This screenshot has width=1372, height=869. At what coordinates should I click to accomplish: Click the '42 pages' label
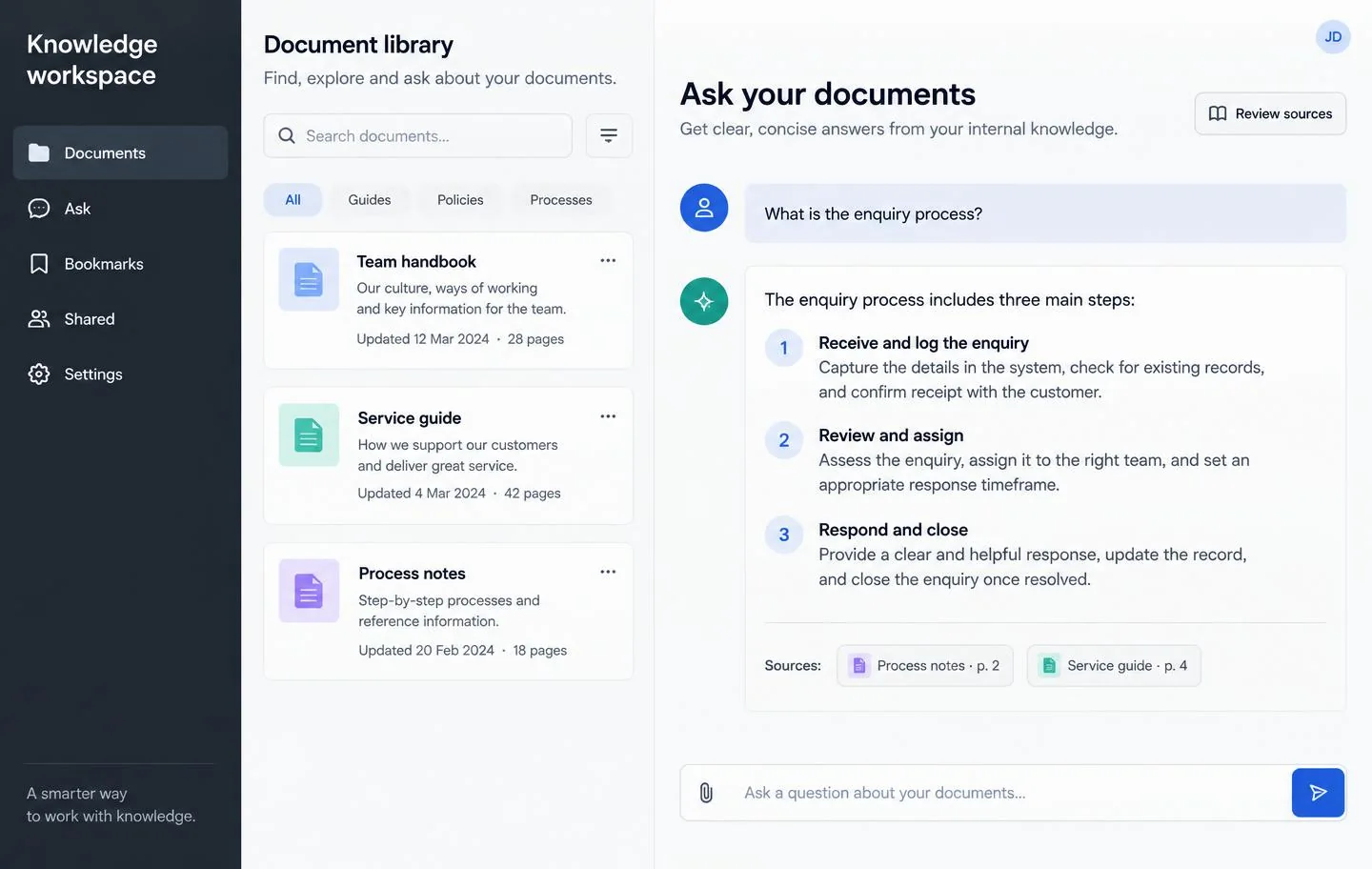click(533, 494)
